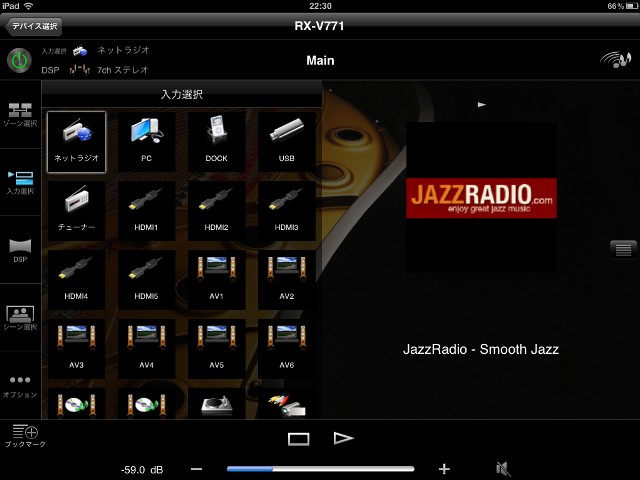Open 入力選択 input selection sidebar tab
Viewport: 640px width, 480px height.
[20, 182]
